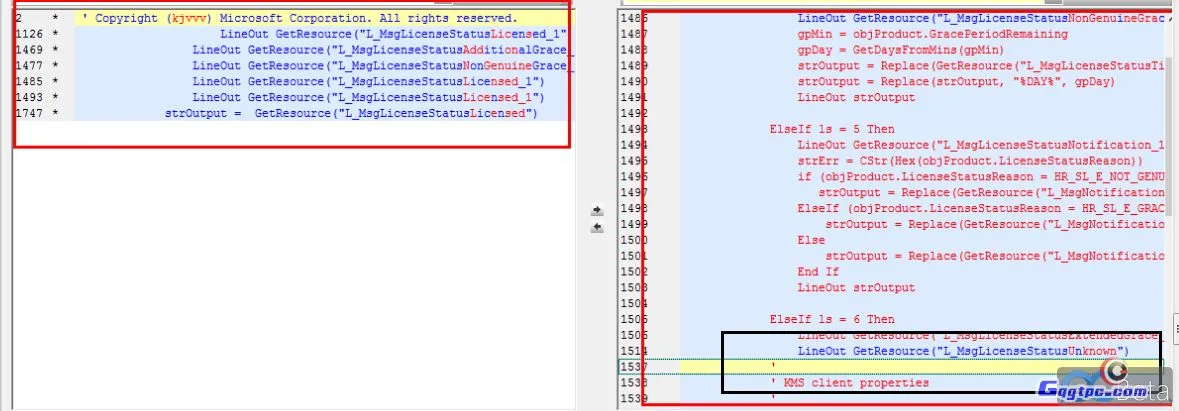Select the NonGenuineGrace difference at line 1477
Screen dimensions: 1179x411
click(x=382, y=66)
